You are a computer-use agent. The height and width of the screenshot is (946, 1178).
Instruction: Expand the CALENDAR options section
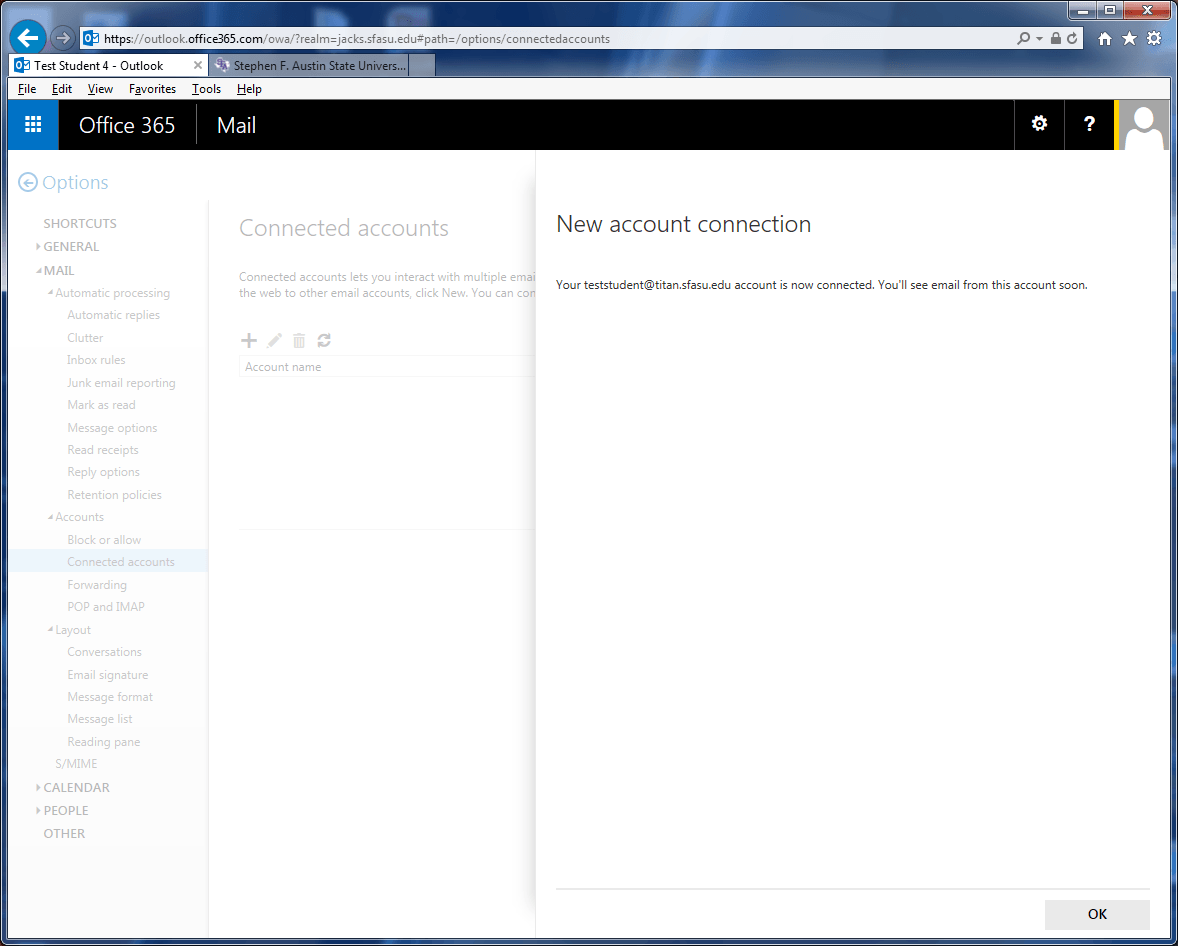pos(75,788)
